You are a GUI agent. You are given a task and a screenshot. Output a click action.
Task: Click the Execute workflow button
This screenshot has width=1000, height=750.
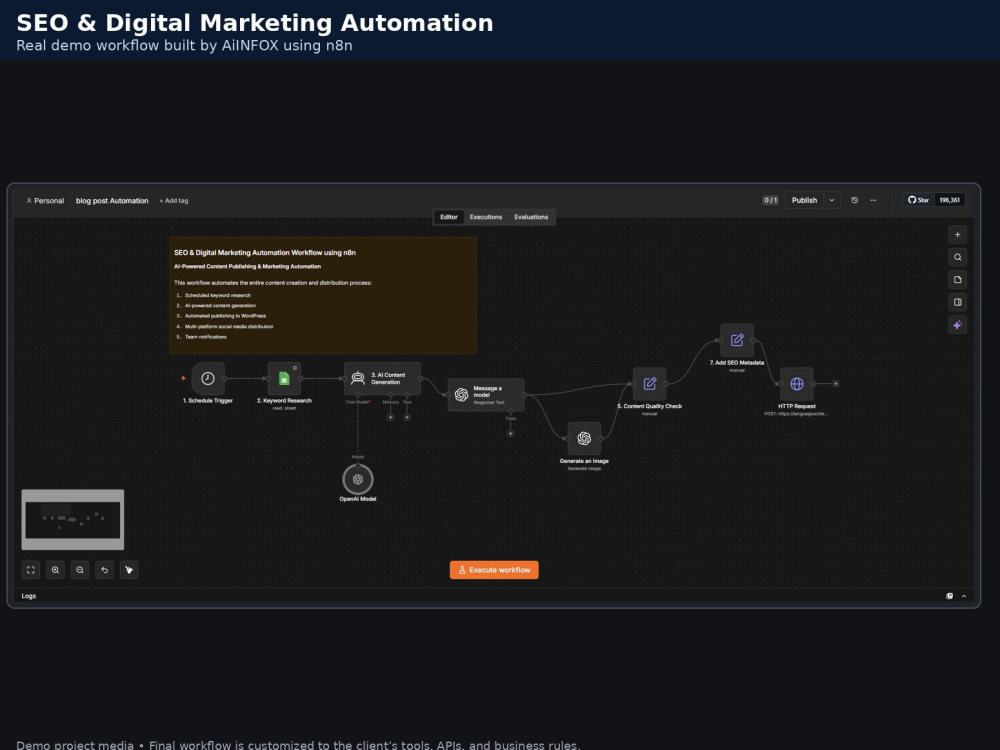click(x=494, y=570)
